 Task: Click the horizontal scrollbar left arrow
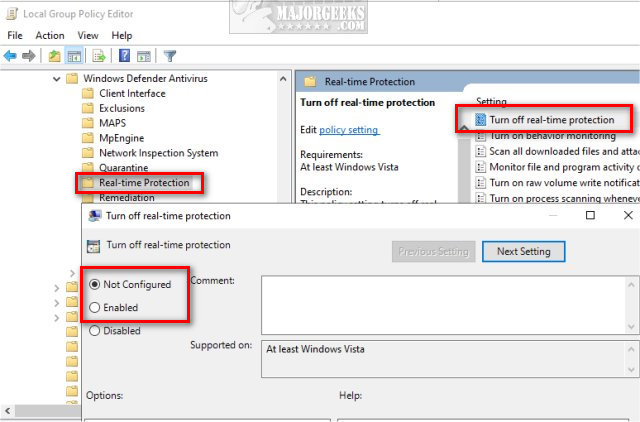(8, 411)
